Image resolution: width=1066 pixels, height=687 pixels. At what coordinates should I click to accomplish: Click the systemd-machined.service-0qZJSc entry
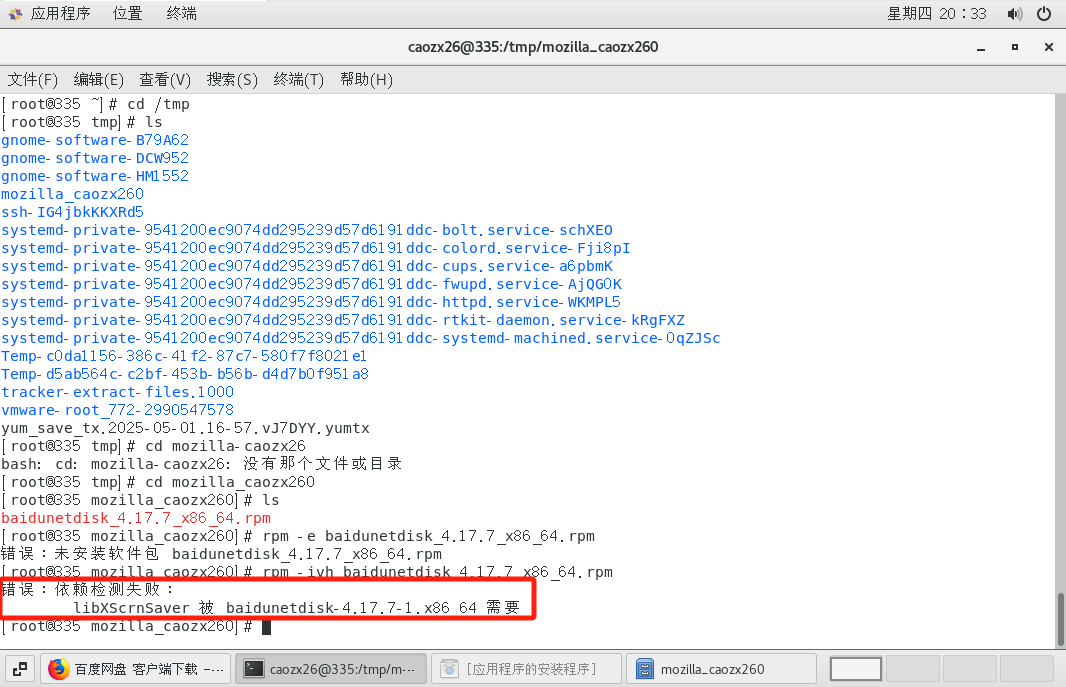361,338
